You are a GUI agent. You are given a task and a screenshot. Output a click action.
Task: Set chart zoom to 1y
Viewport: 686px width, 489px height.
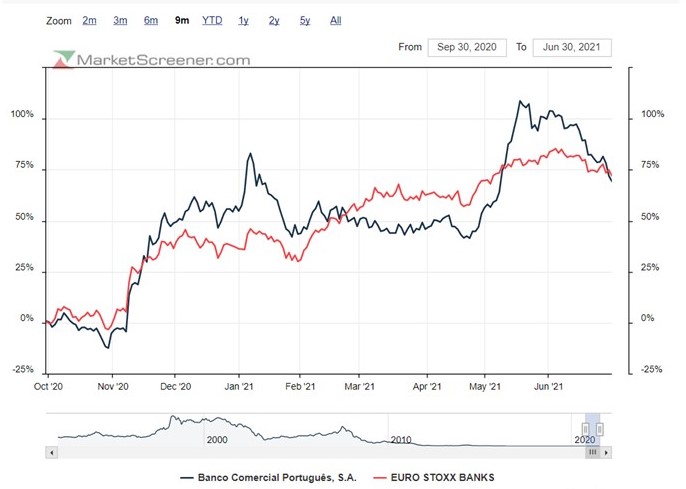click(x=244, y=21)
